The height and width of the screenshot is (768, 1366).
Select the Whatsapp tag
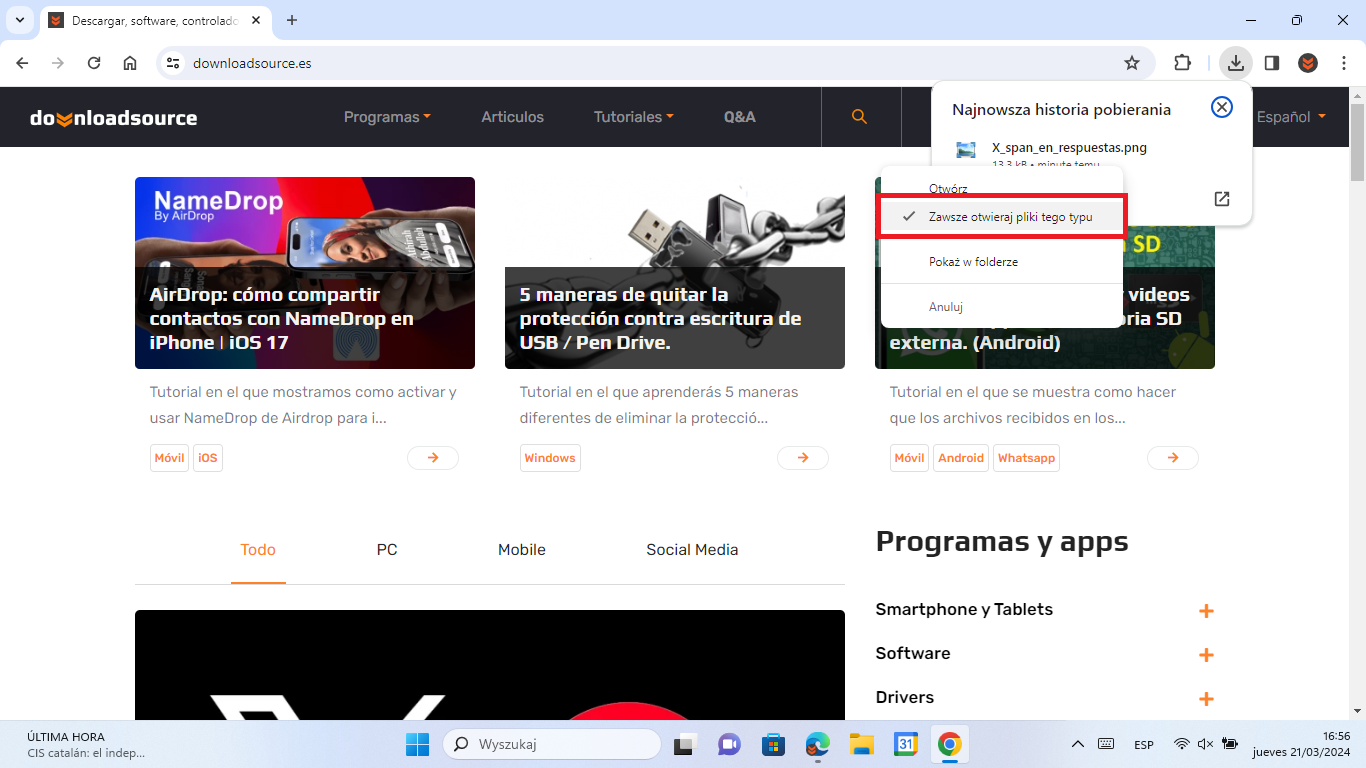click(1026, 458)
